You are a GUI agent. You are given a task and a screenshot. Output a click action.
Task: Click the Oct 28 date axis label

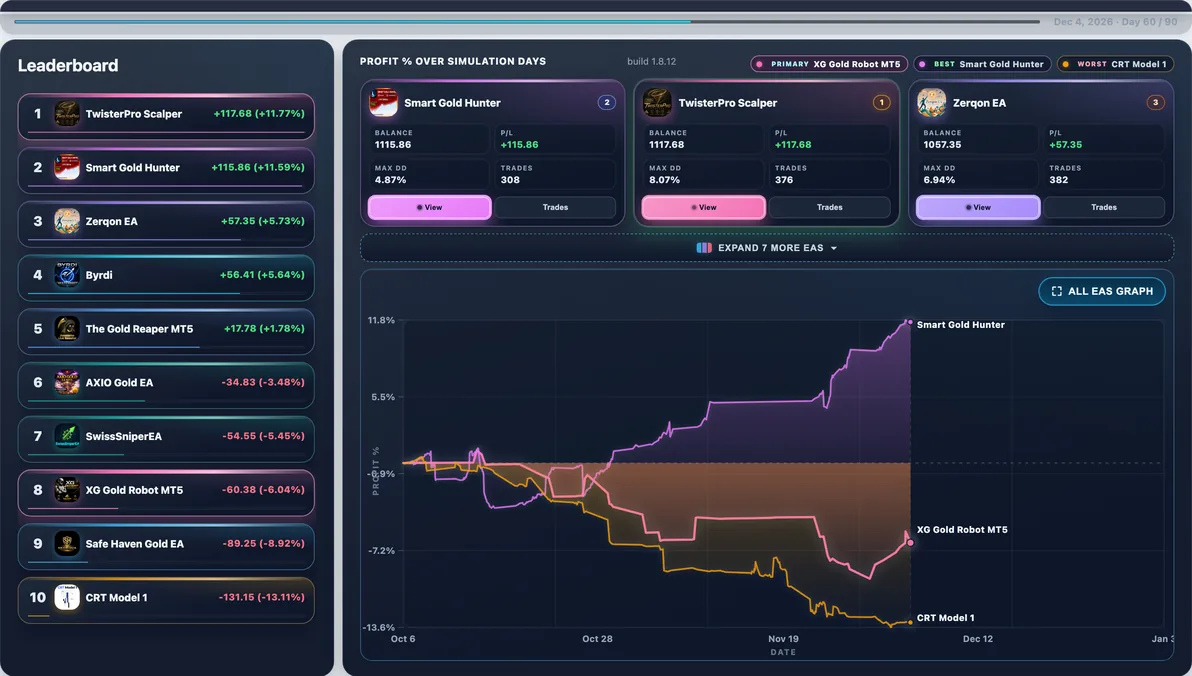point(598,639)
